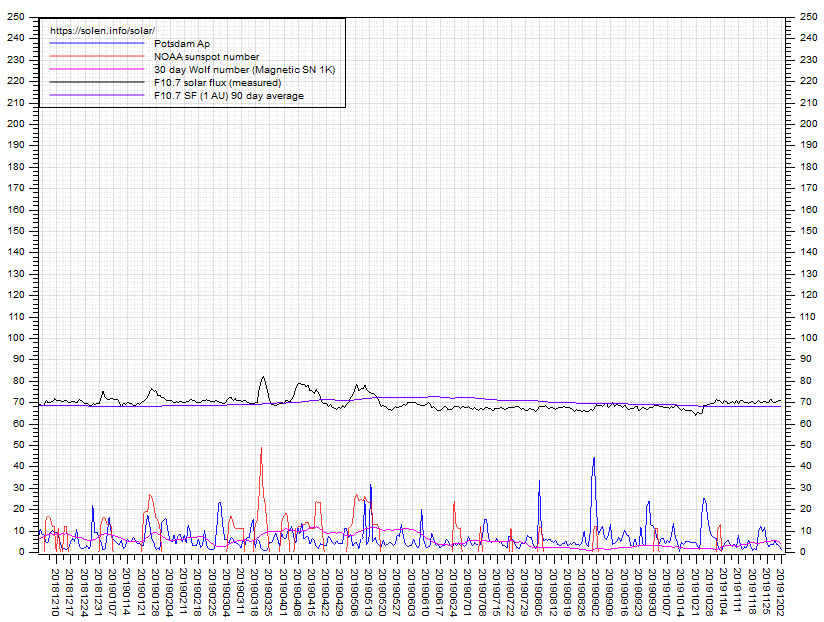Click the 250 label on the right axis
This screenshot has height=622, width=824.
pyautogui.click(x=809, y=17)
